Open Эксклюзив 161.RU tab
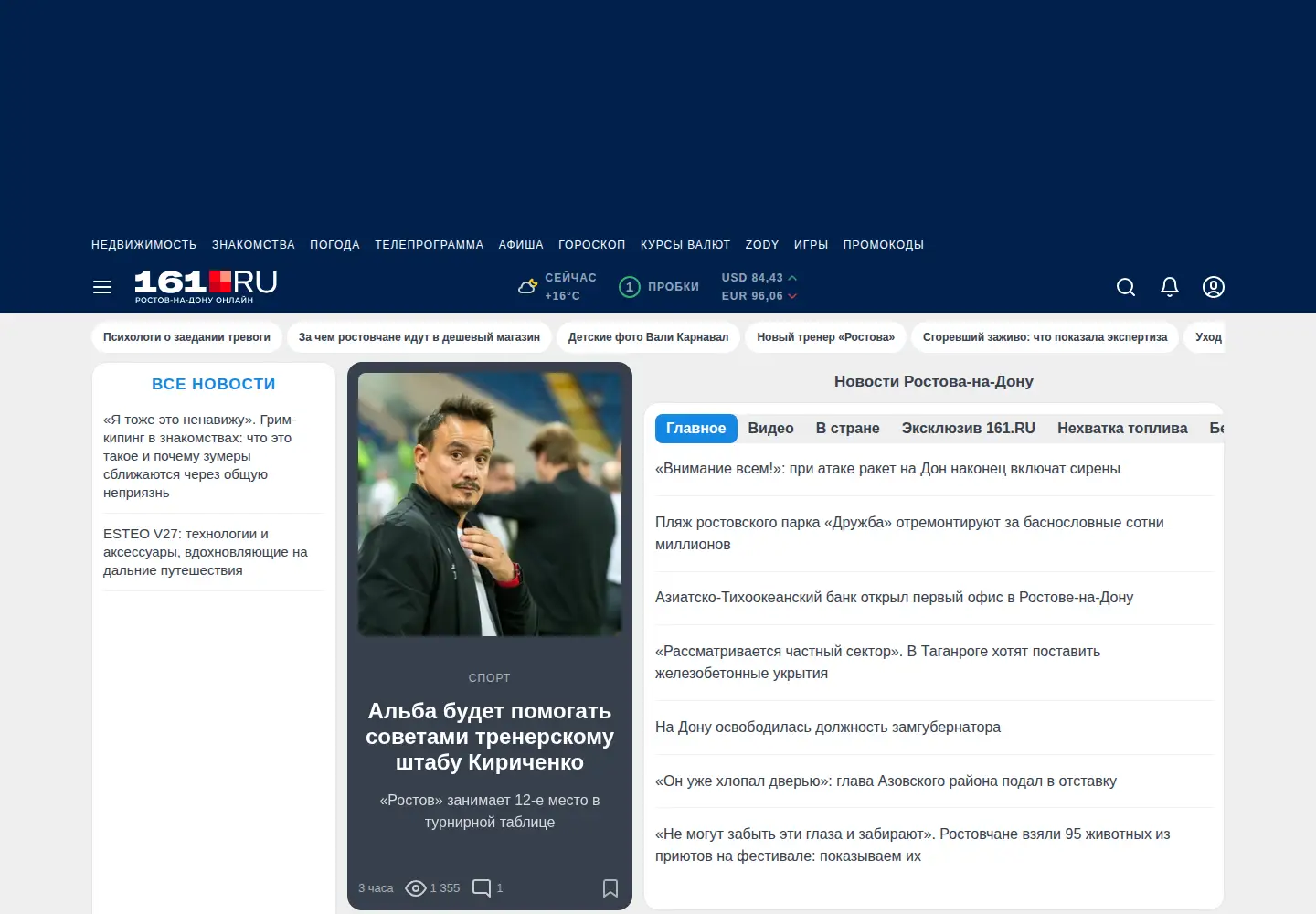1316x914 pixels. (x=969, y=429)
